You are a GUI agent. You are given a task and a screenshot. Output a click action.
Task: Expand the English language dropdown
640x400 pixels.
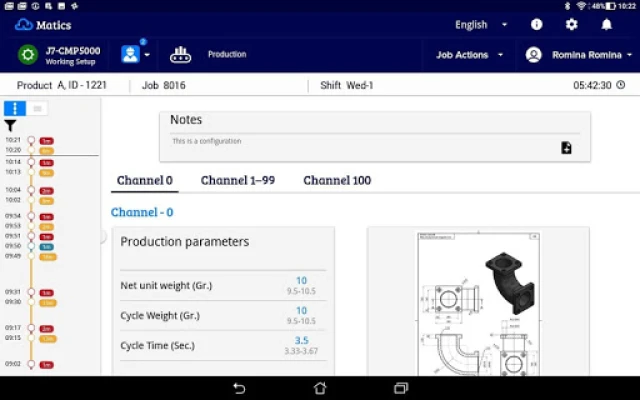coord(481,24)
